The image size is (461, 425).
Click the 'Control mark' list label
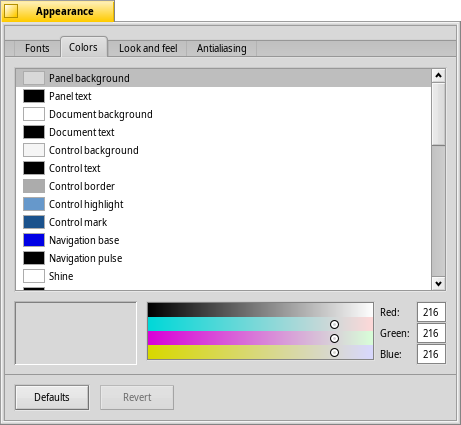coord(78,222)
